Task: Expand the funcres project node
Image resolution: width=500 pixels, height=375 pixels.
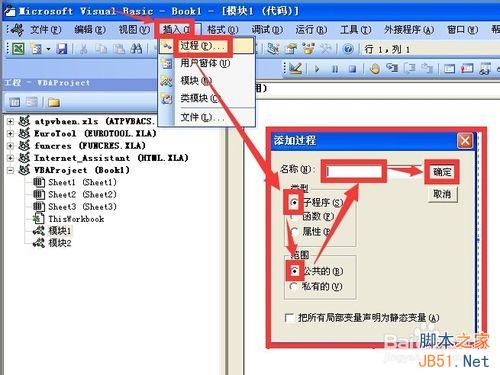Action: pos(10,146)
